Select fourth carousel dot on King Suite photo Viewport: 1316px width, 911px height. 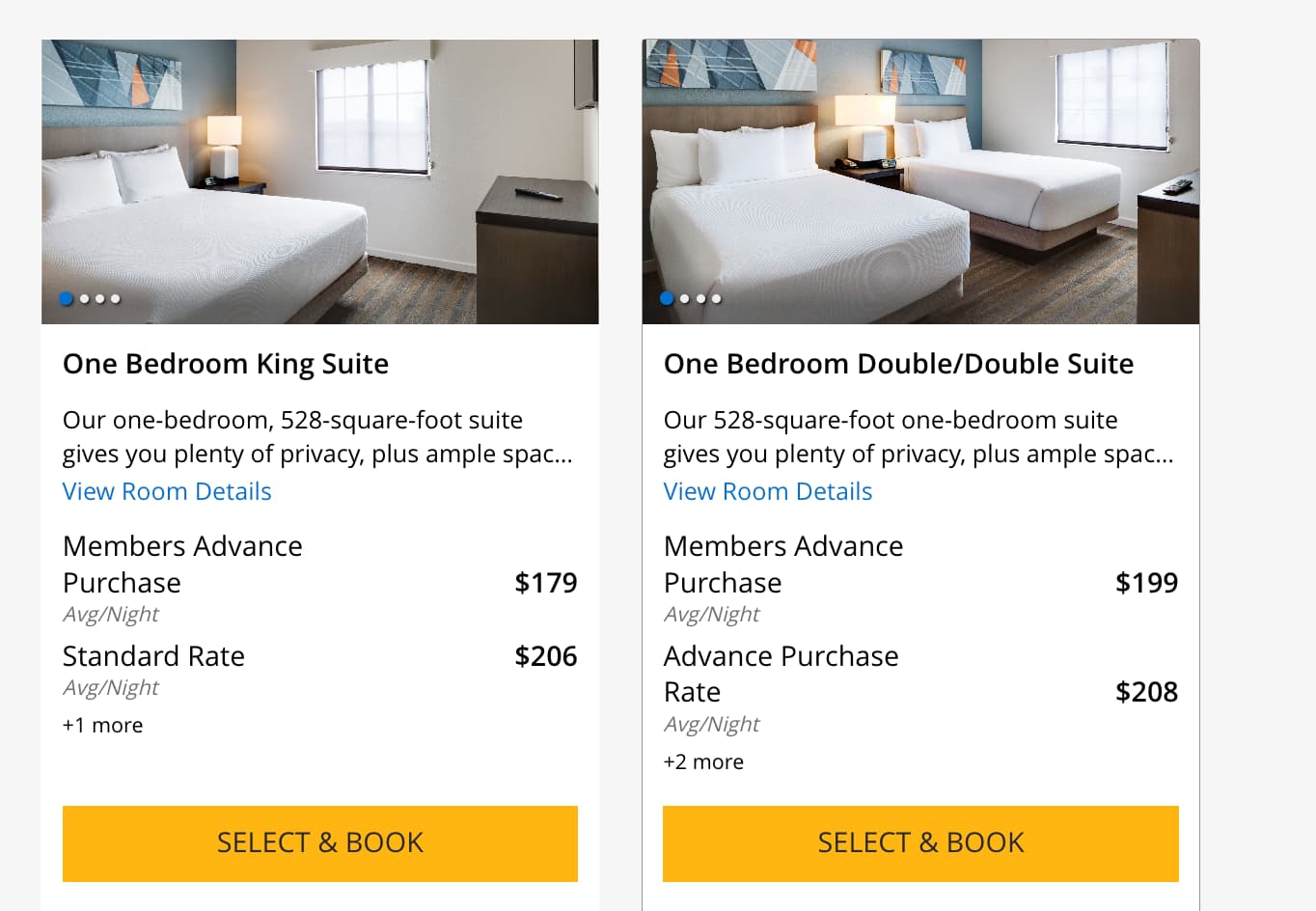(116, 299)
